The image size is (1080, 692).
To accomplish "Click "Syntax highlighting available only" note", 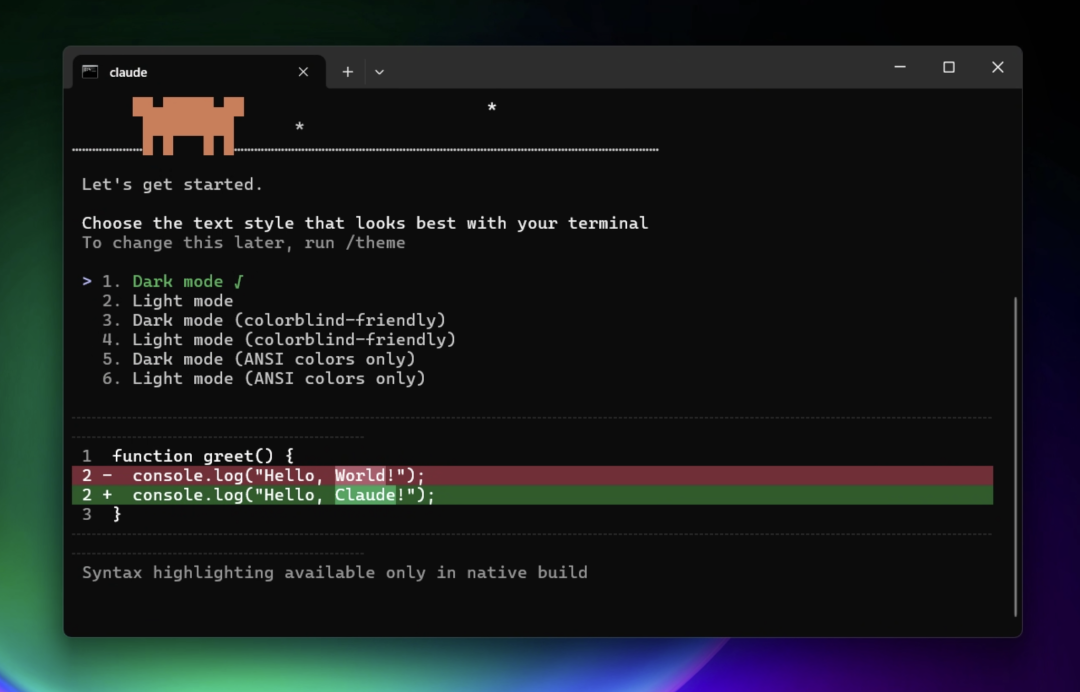I will point(335,572).
